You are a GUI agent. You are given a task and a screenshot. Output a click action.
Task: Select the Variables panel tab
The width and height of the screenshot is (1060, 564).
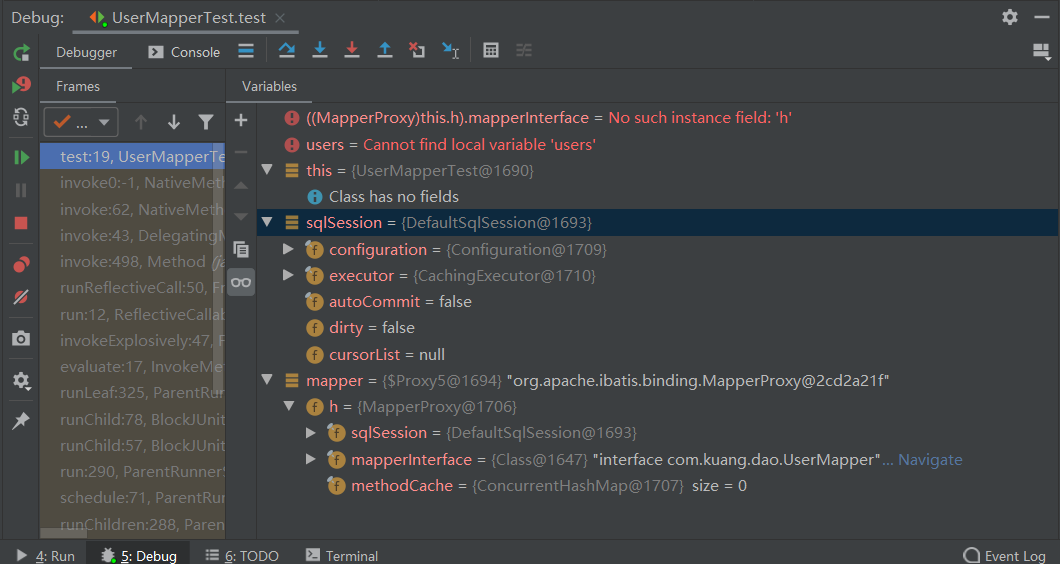[269, 87]
